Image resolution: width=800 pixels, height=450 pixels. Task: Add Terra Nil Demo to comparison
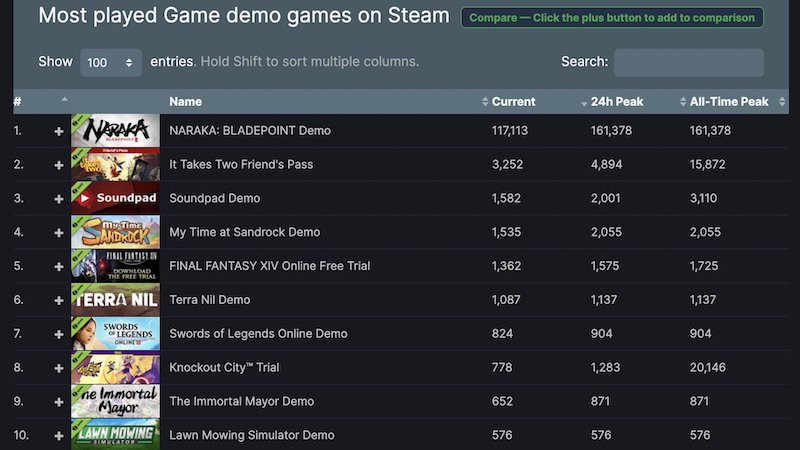[x=59, y=300]
